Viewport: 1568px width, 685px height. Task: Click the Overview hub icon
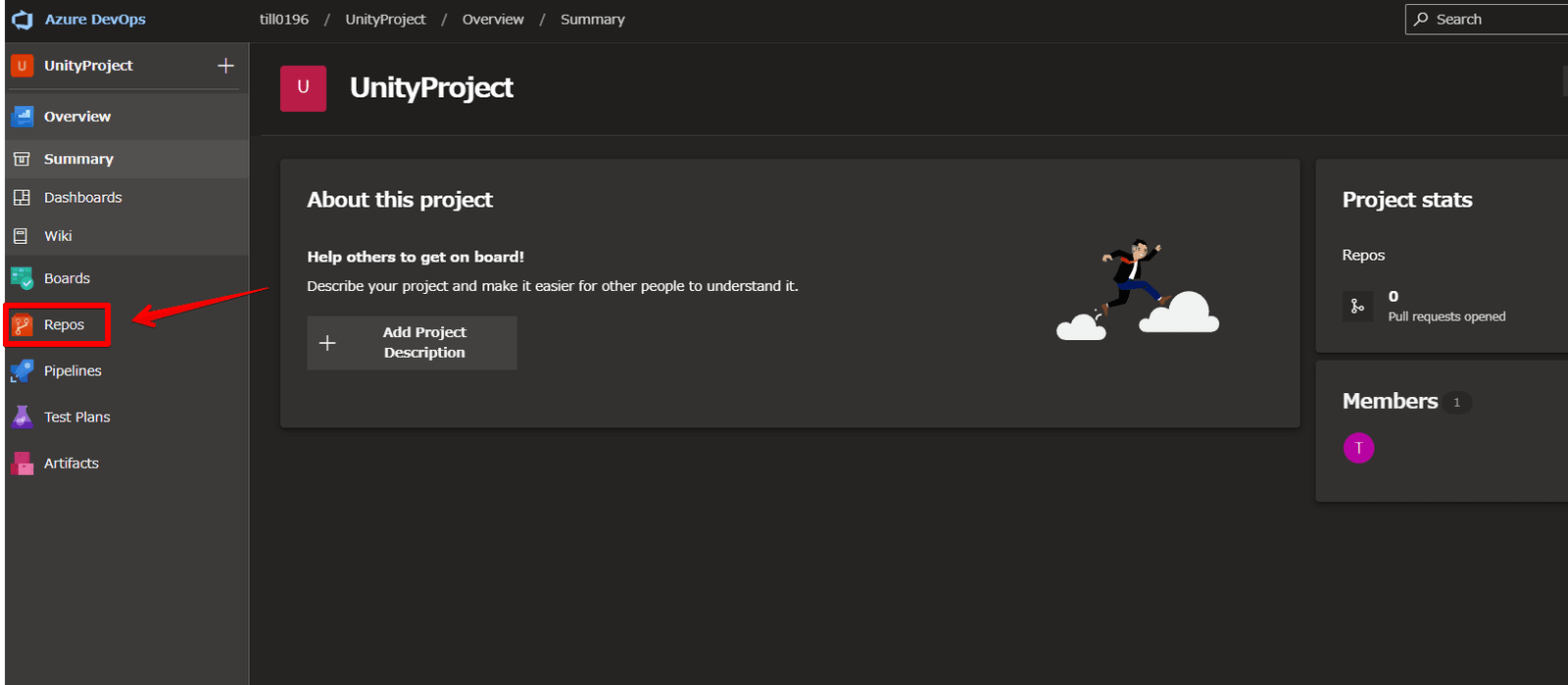pyautogui.click(x=23, y=117)
